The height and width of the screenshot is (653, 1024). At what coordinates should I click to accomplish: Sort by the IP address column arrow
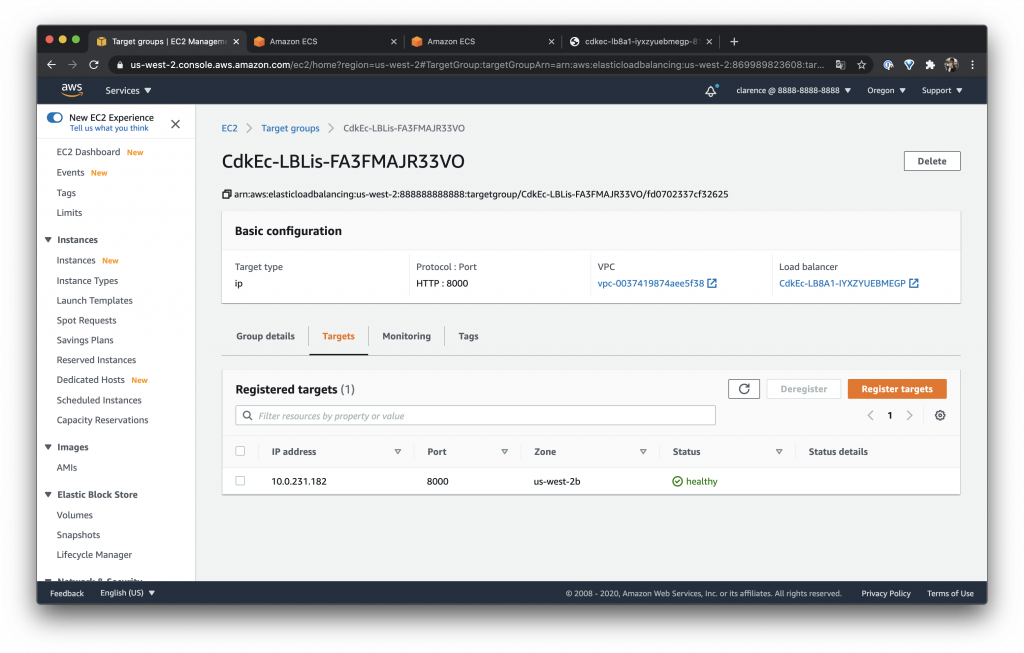tap(398, 452)
